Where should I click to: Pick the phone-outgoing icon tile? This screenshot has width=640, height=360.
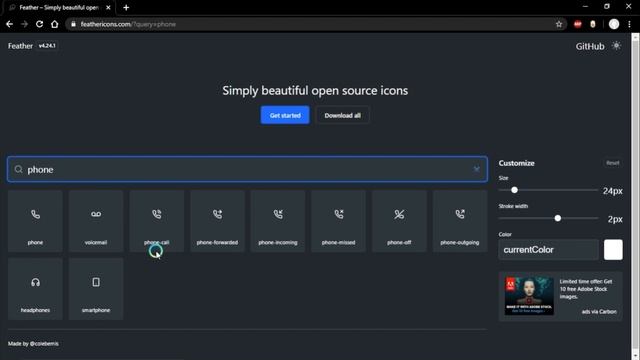pos(460,221)
